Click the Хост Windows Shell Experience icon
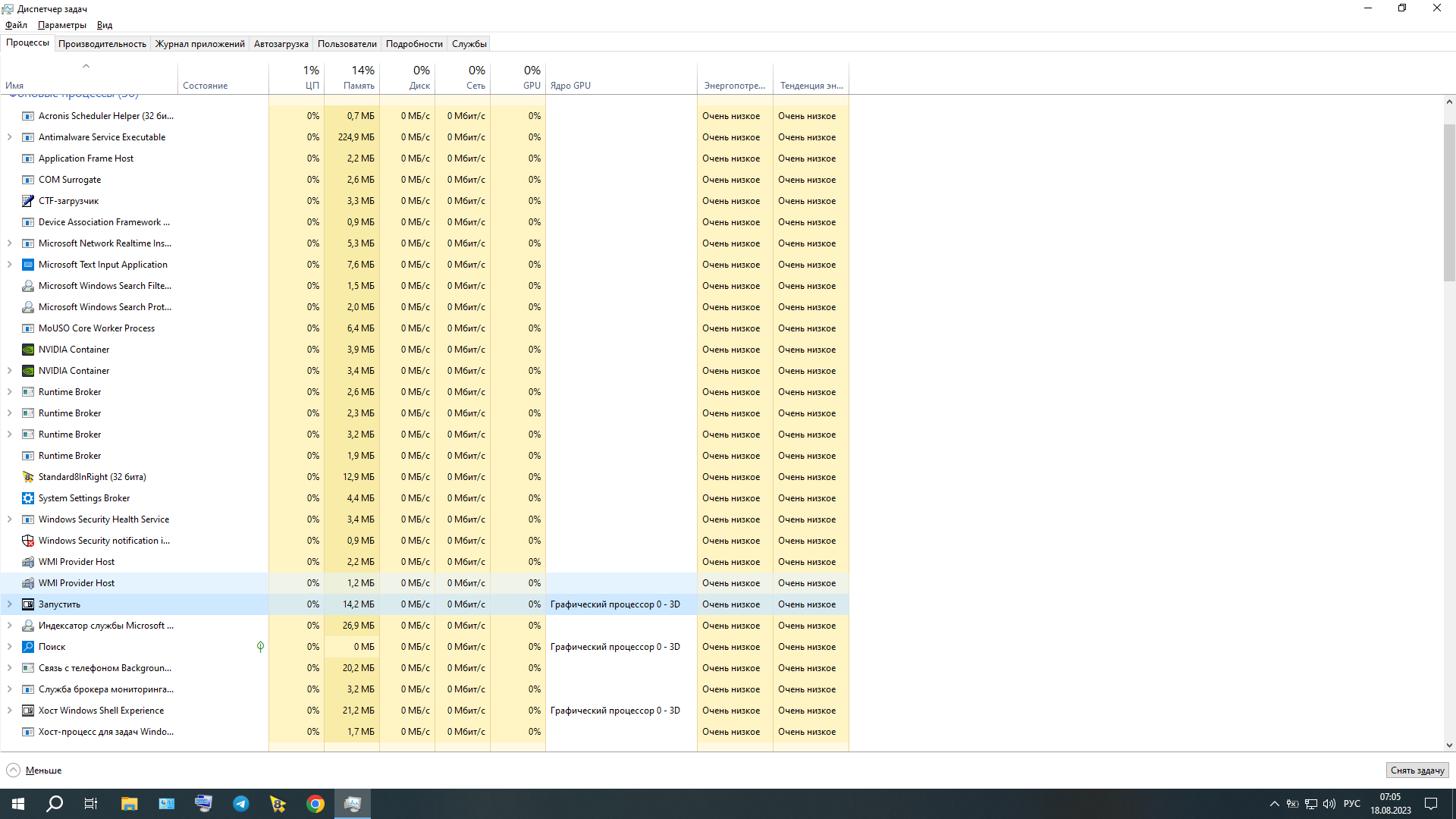The height and width of the screenshot is (819, 1456). point(28,711)
